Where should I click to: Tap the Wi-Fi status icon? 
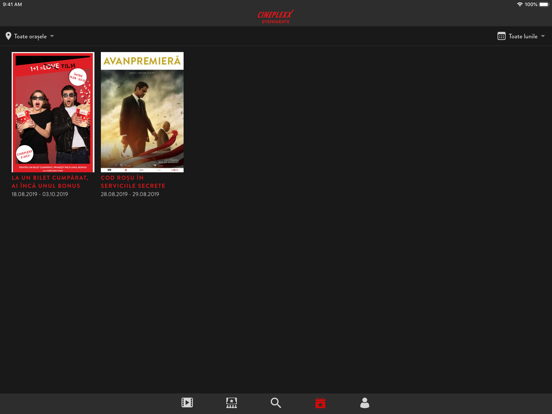tap(520, 4)
